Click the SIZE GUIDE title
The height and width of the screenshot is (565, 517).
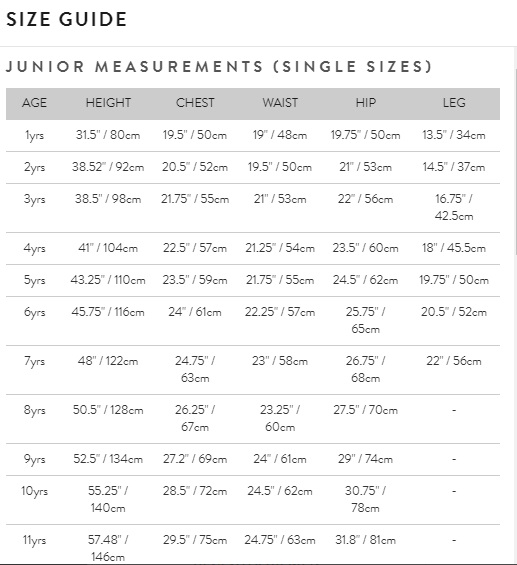pos(66,19)
